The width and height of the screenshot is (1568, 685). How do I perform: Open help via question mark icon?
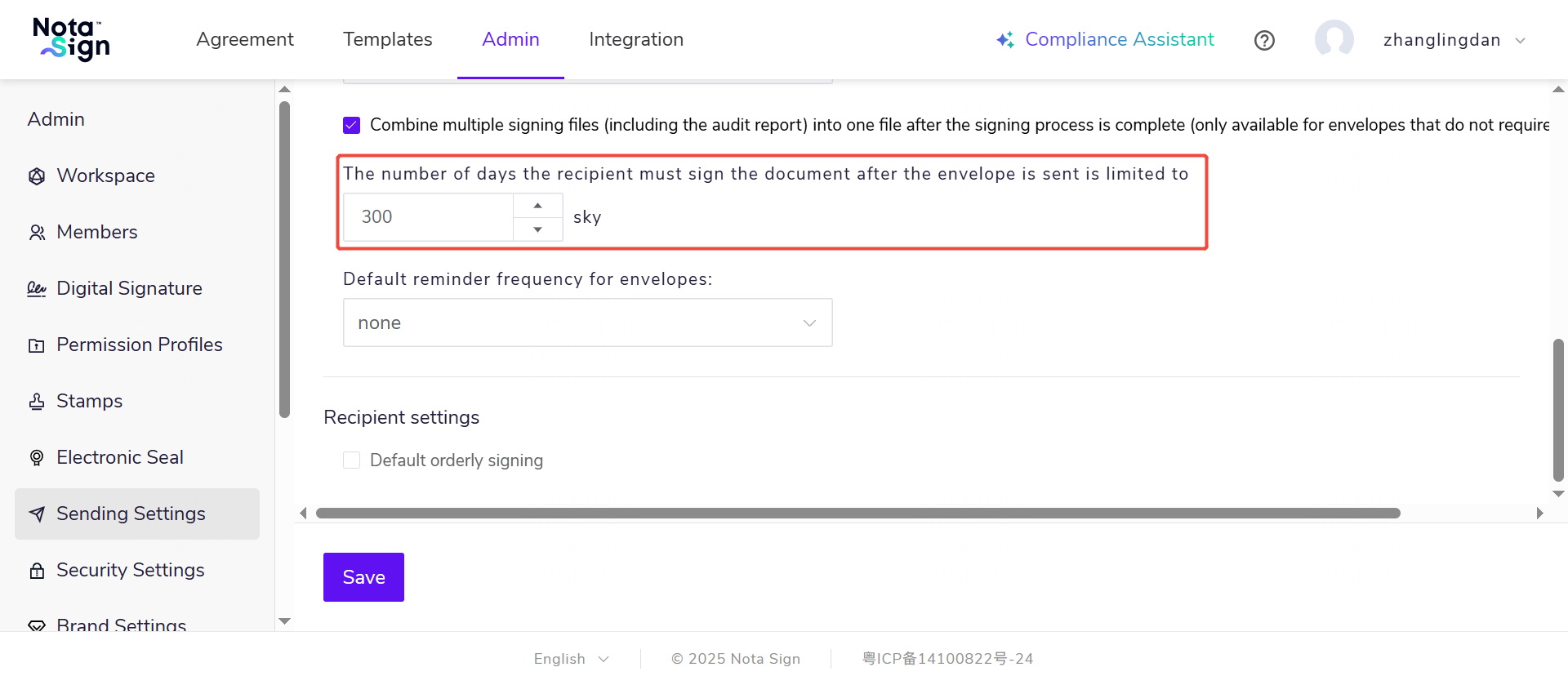coord(1264,40)
